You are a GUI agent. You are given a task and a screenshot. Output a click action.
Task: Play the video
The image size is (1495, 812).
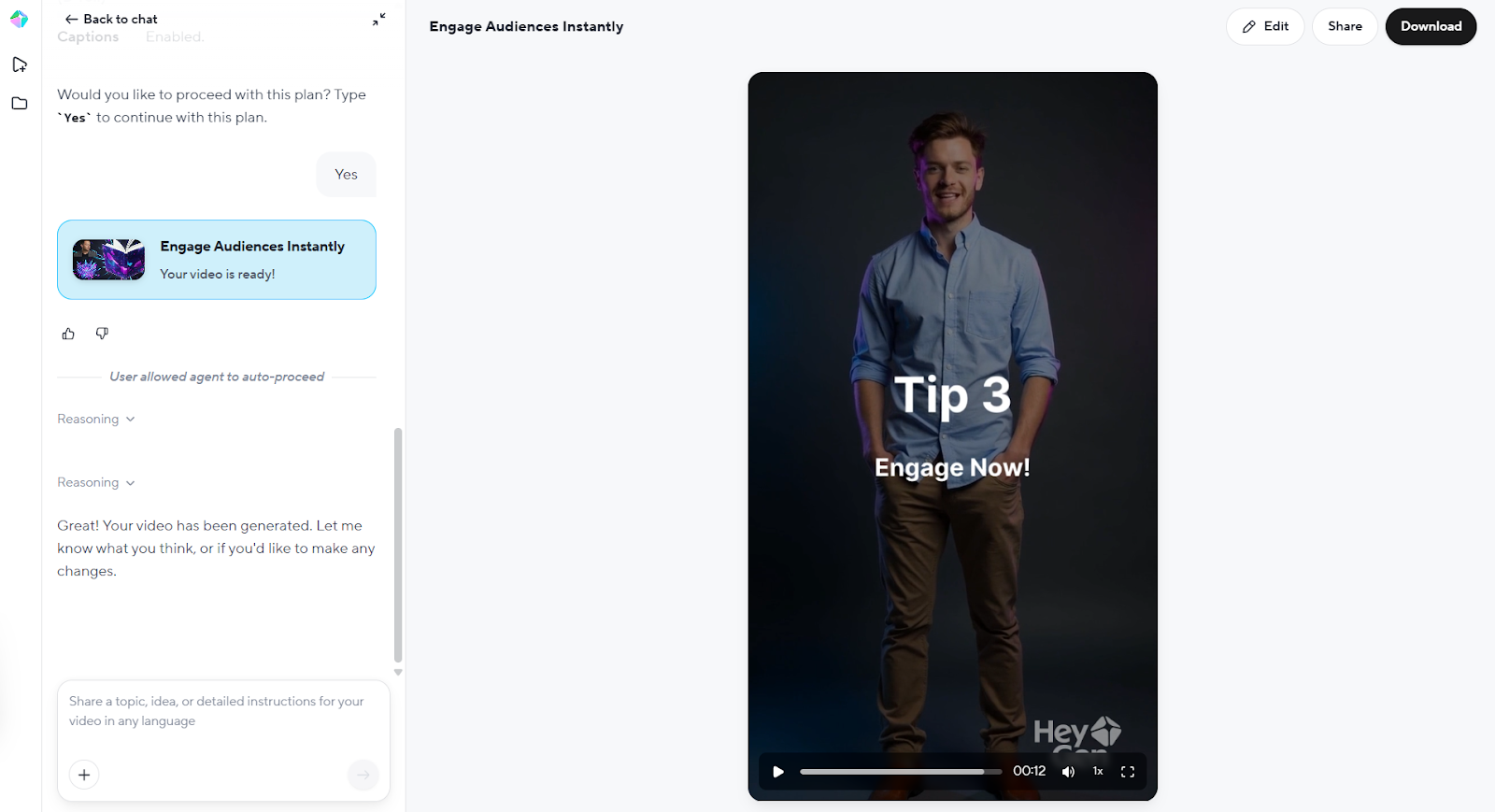[778, 772]
